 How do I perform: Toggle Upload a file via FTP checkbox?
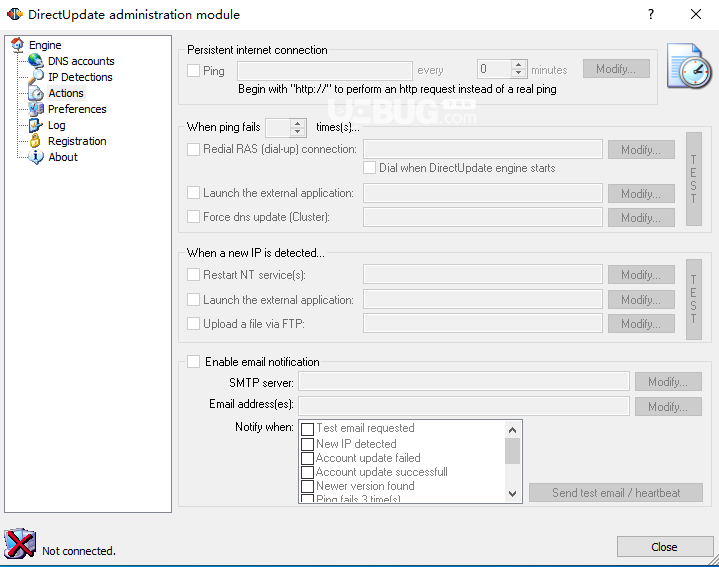tap(194, 324)
